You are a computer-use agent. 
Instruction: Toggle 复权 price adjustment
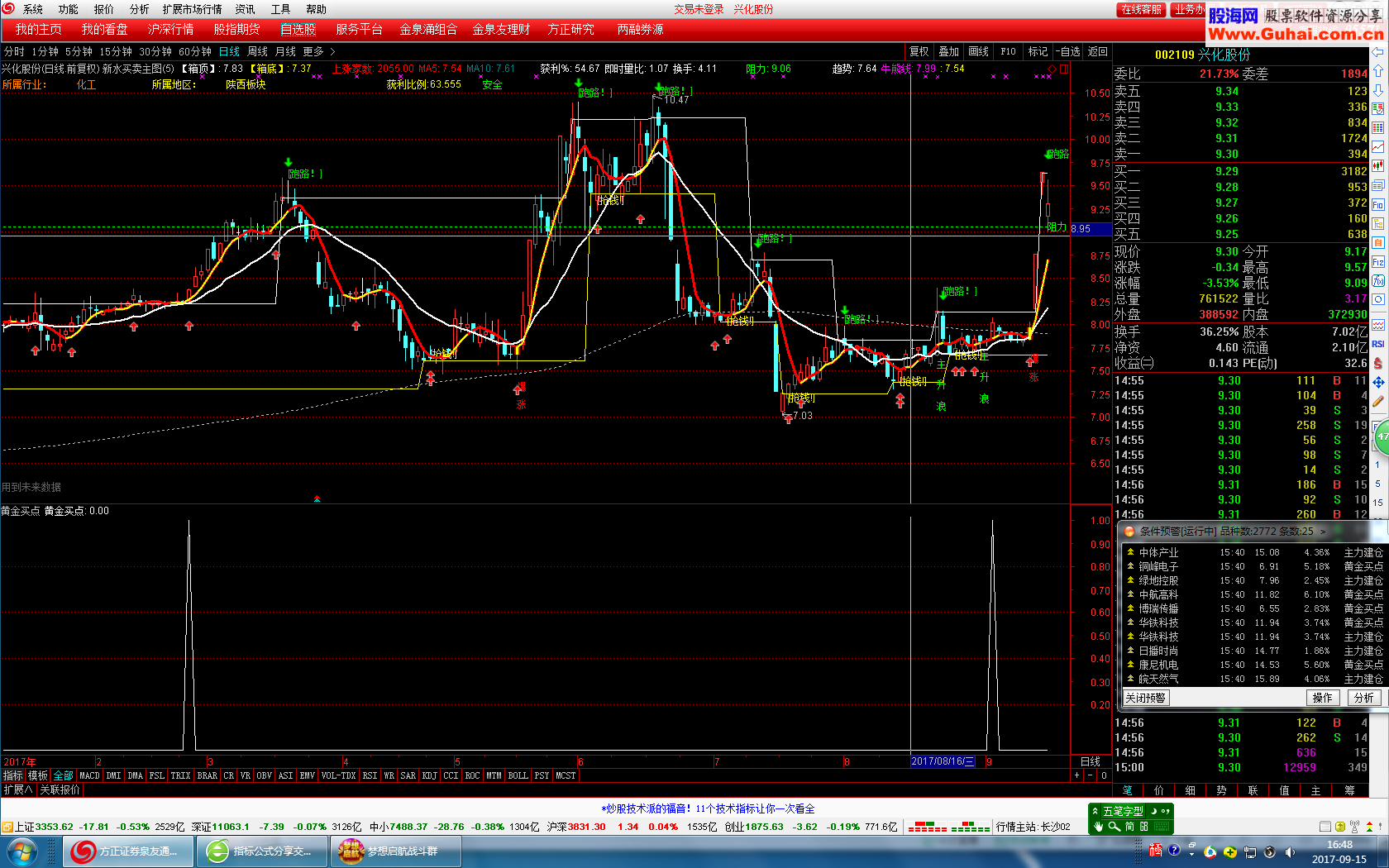(x=919, y=51)
